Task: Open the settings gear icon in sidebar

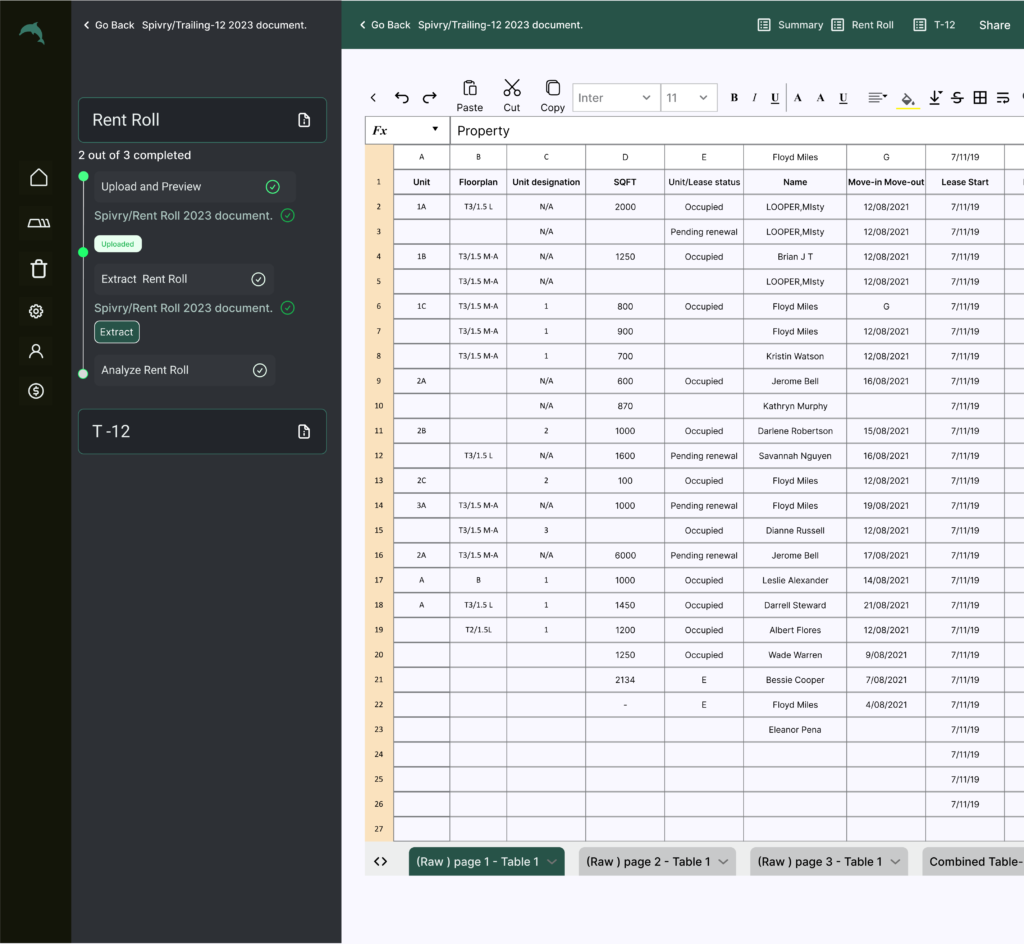Action: 36,311
